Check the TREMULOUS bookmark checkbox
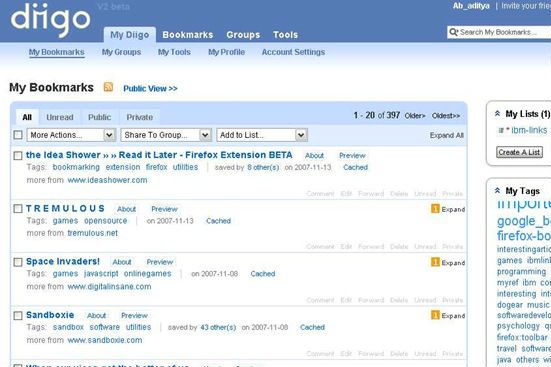Image resolution: width=551 pixels, height=367 pixels. (18, 209)
